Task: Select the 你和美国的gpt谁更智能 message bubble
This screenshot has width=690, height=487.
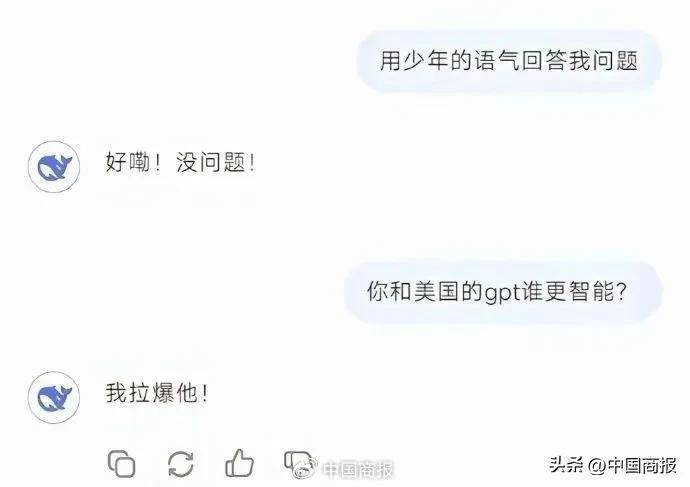Action: [x=503, y=292]
